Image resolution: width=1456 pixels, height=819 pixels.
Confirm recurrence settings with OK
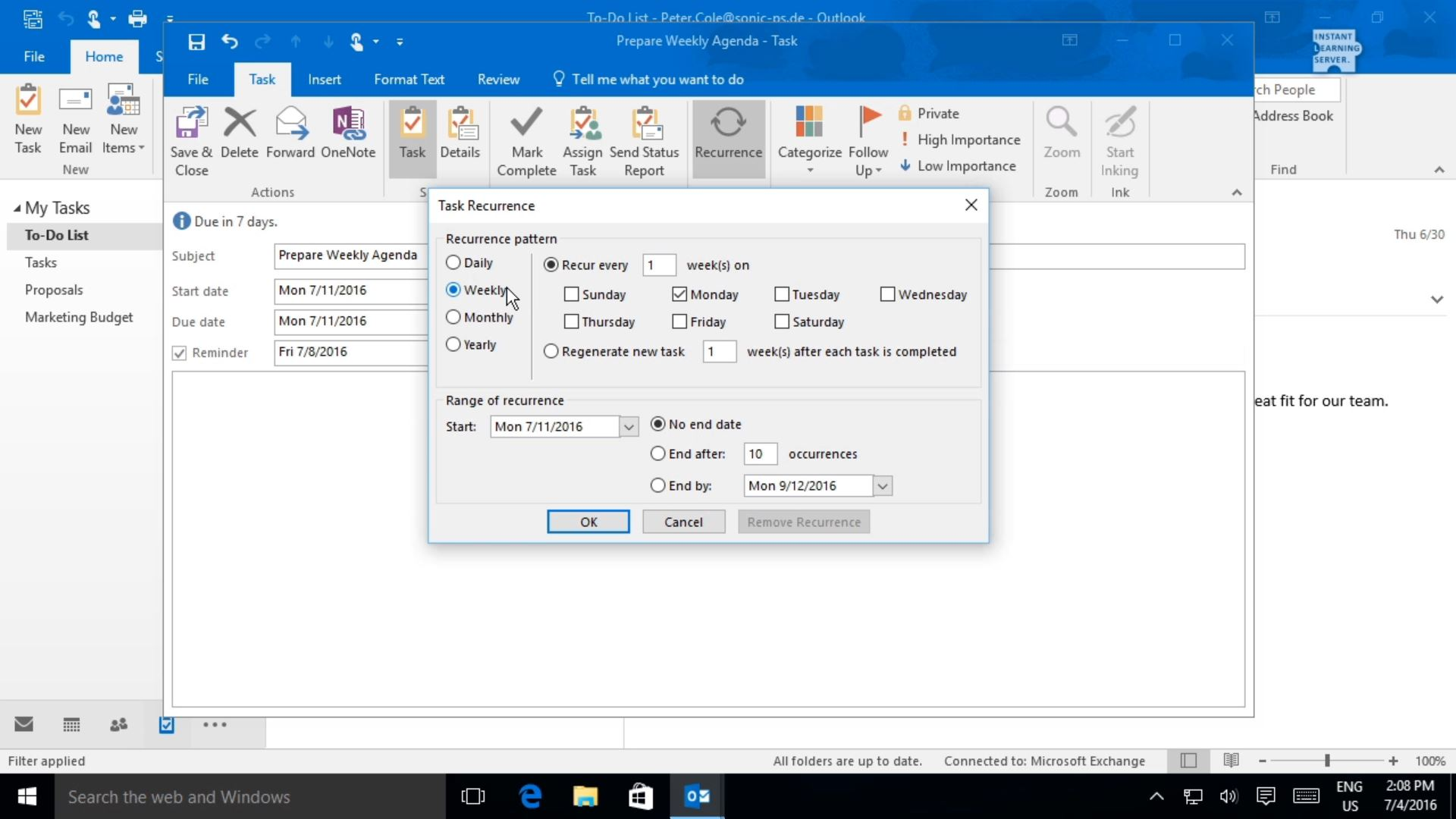click(588, 522)
